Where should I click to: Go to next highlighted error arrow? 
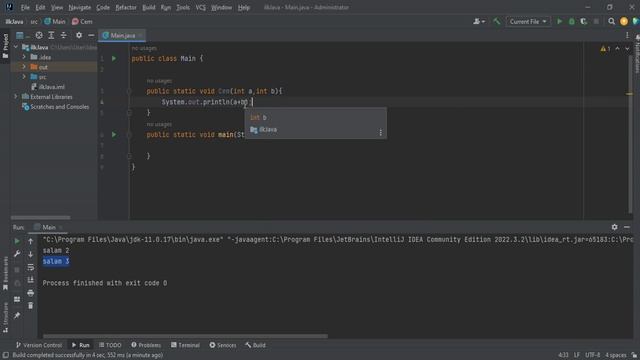pyautogui.click(x=627, y=49)
